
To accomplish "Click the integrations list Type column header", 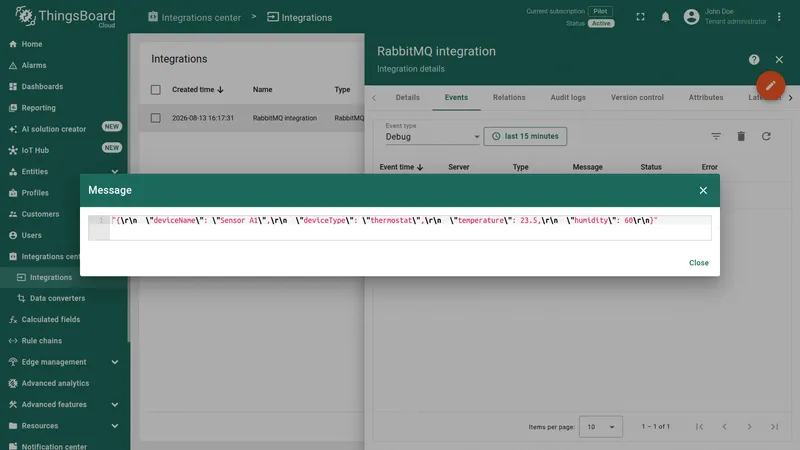I will pyautogui.click(x=342, y=89).
